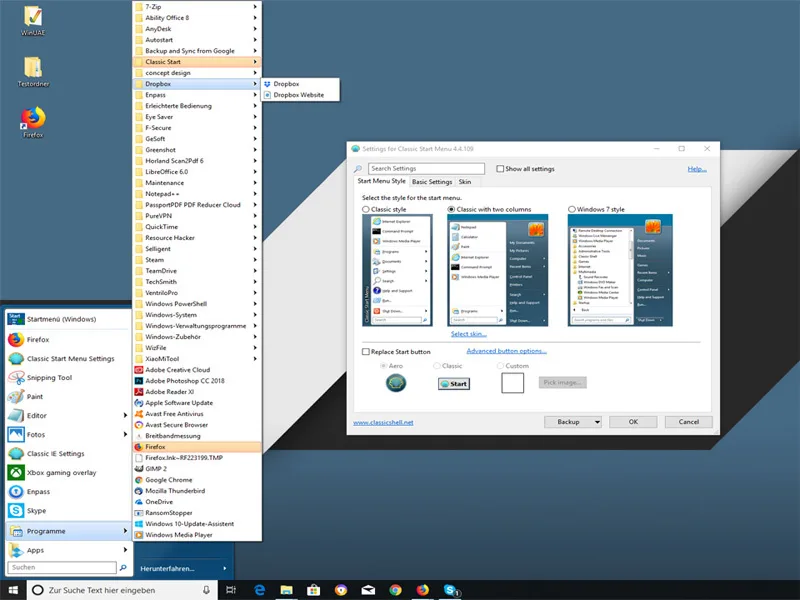The width and height of the screenshot is (800, 600).
Task: Click OK in settings dialog
Action: pyautogui.click(x=633, y=422)
